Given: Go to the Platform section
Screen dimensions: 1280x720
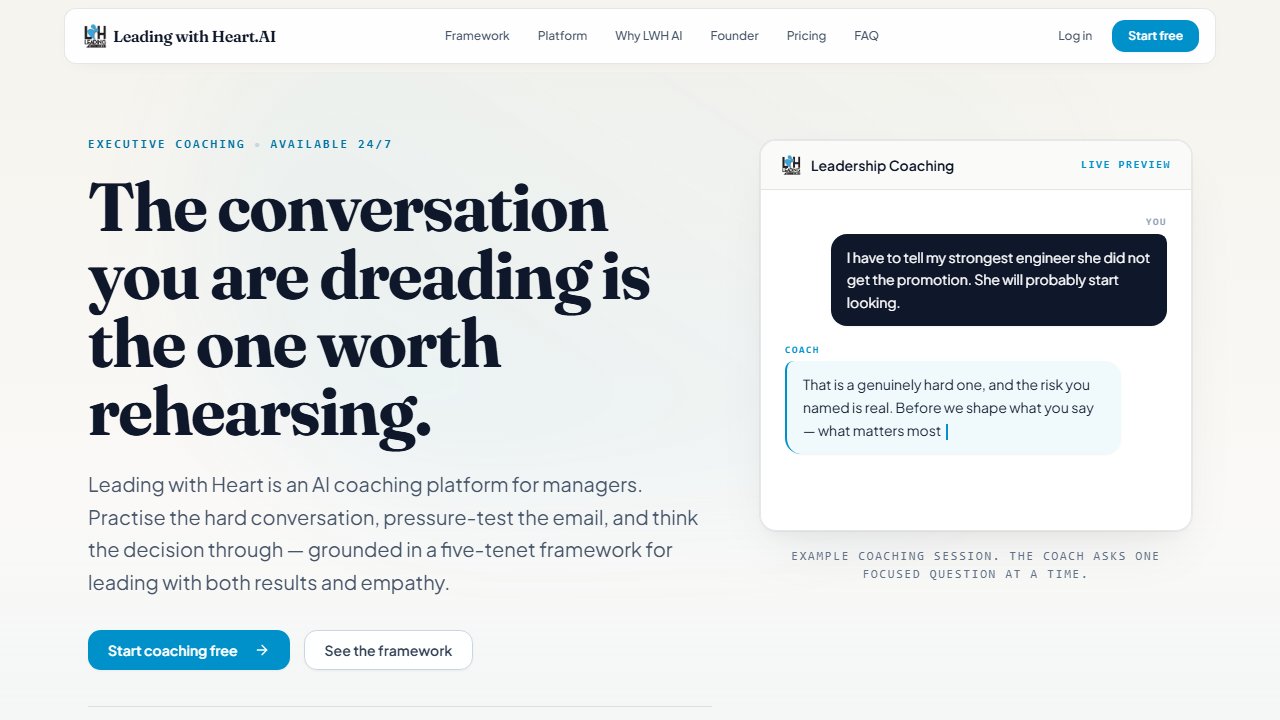Looking at the screenshot, I should [x=562, y=36].
